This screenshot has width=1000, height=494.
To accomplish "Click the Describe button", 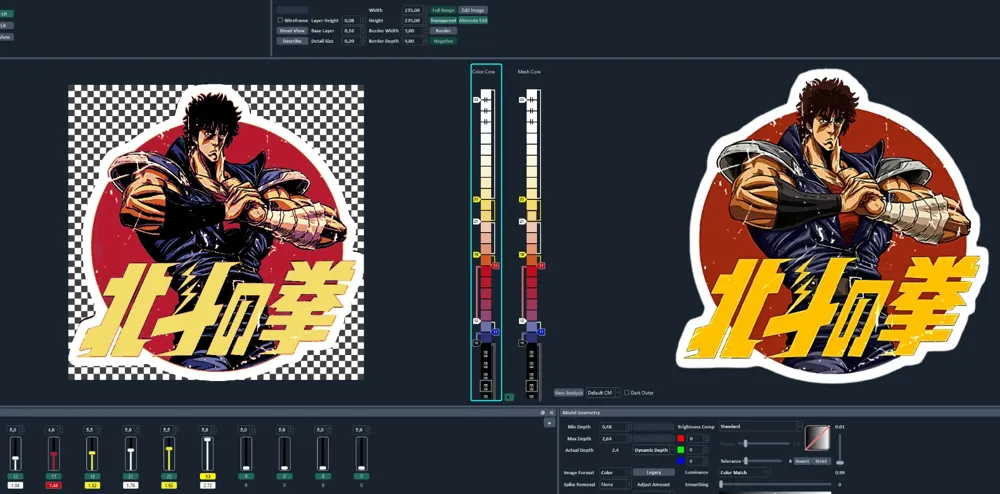I will pyautogui.click(x=293, y=41).
